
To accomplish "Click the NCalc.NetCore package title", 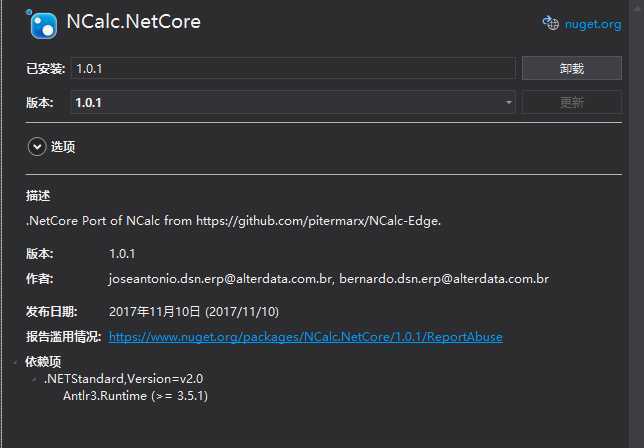I will [x=133, y=22].
